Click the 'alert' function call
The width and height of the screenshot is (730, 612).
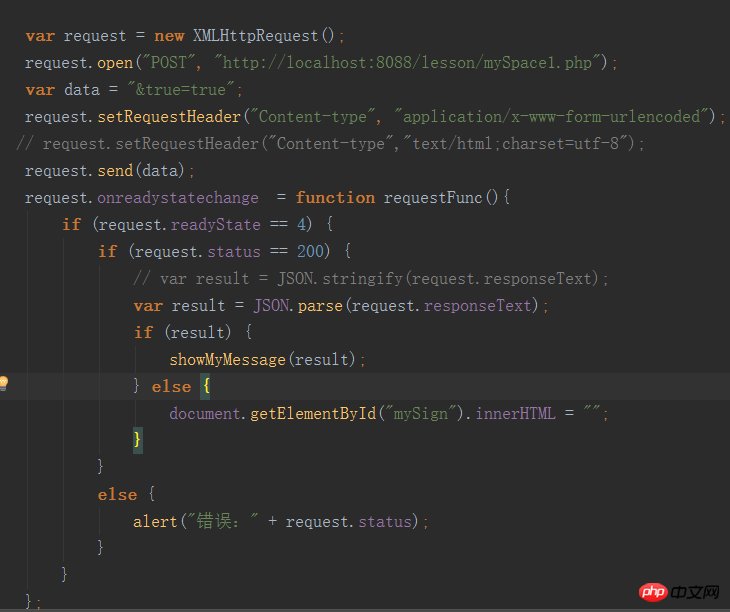tap(155, 522)
